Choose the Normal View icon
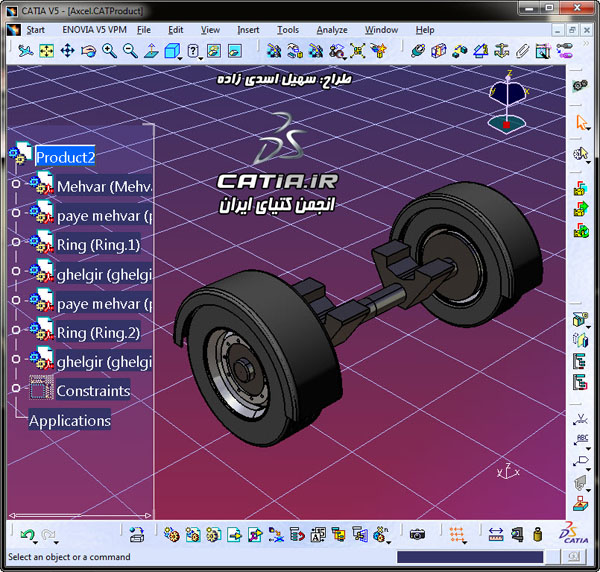Image resolution: width=600 pixels, height=572 pixels. tap(151, 51)
